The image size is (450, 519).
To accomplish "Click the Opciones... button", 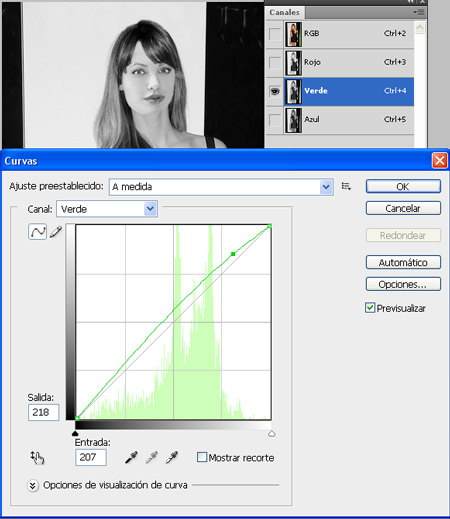I will (403, 284).
